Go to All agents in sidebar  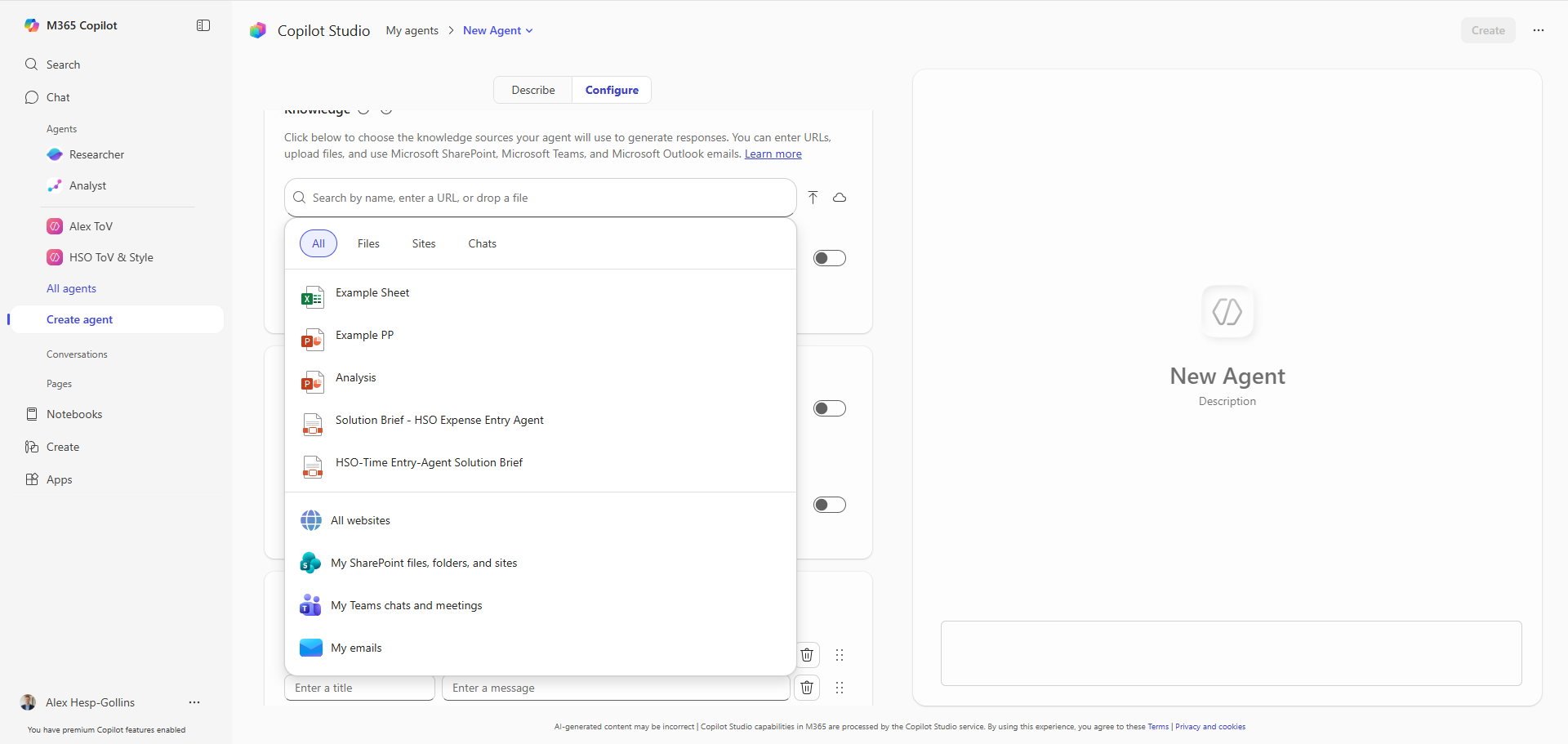click(71, 288)
